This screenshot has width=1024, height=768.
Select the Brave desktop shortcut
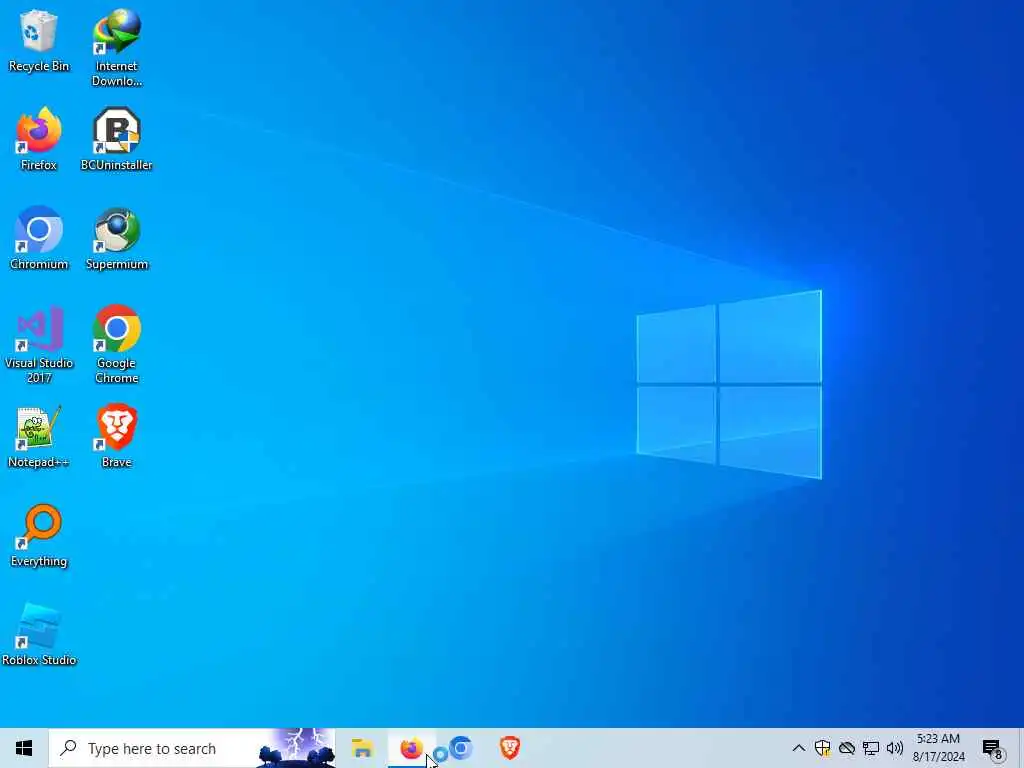click(116, 436)
